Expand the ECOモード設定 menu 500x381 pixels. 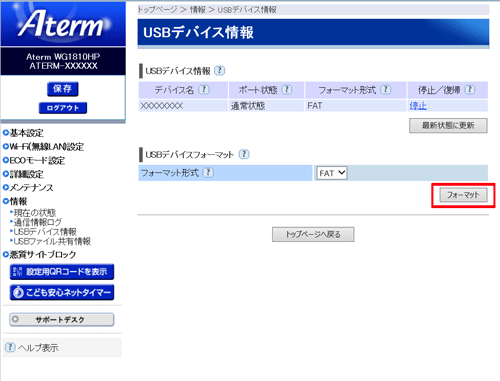point(37,160)
